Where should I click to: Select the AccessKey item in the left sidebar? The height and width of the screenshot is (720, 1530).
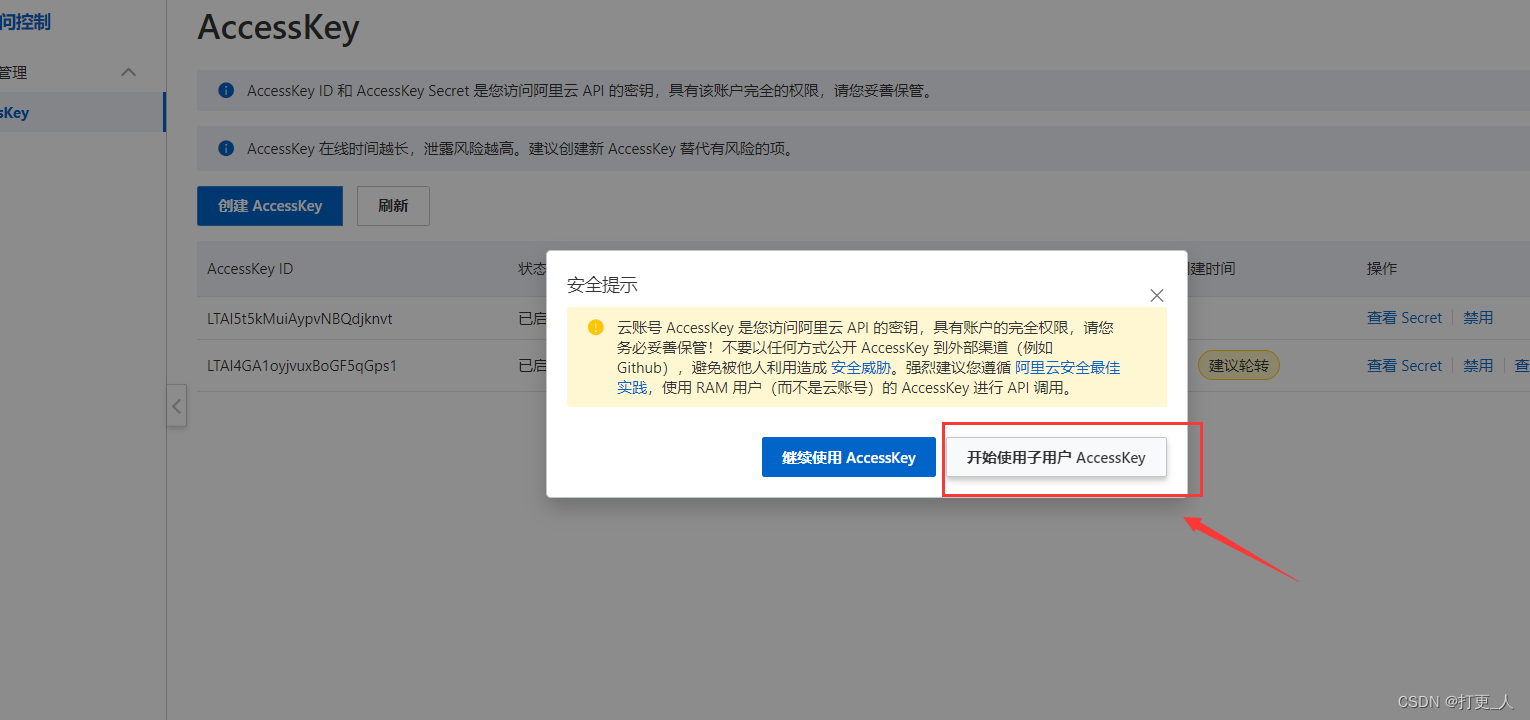15,113
